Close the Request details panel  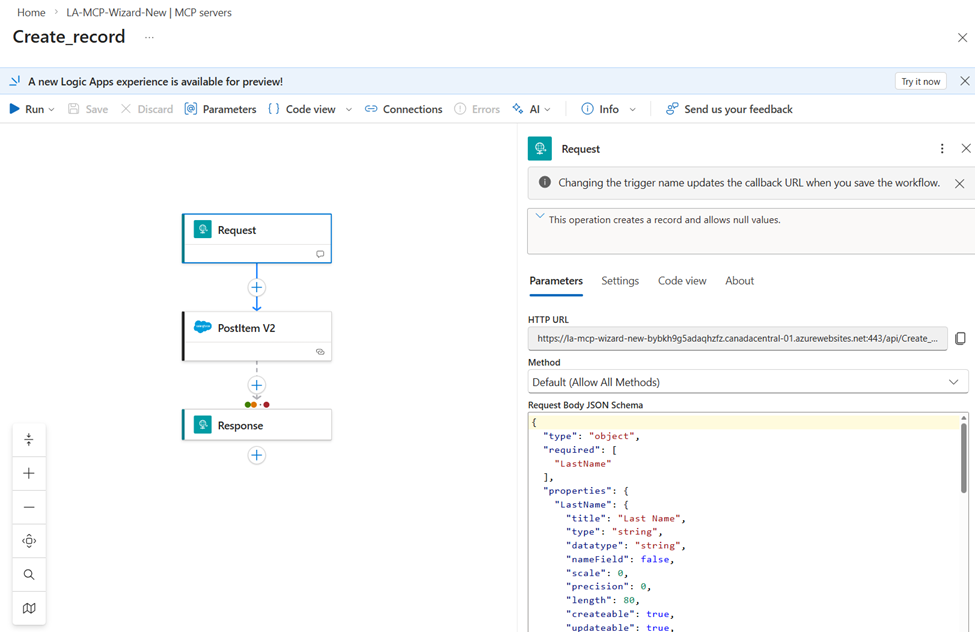tap(966, 148)
